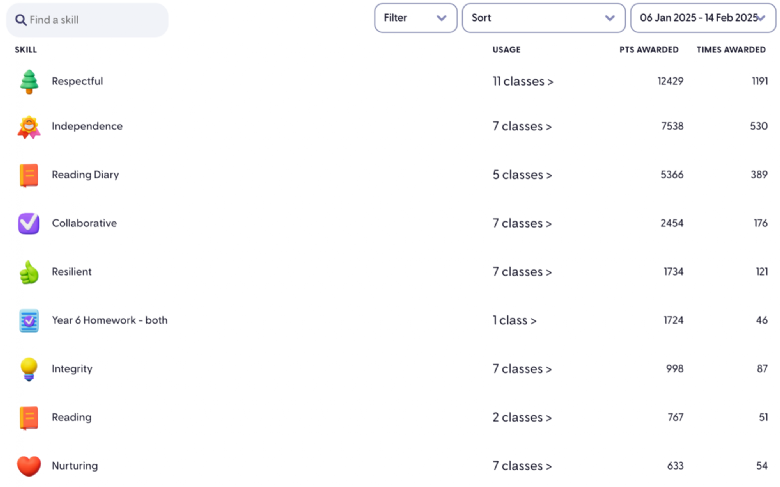Click the Independence medal icon

point(29,127)
